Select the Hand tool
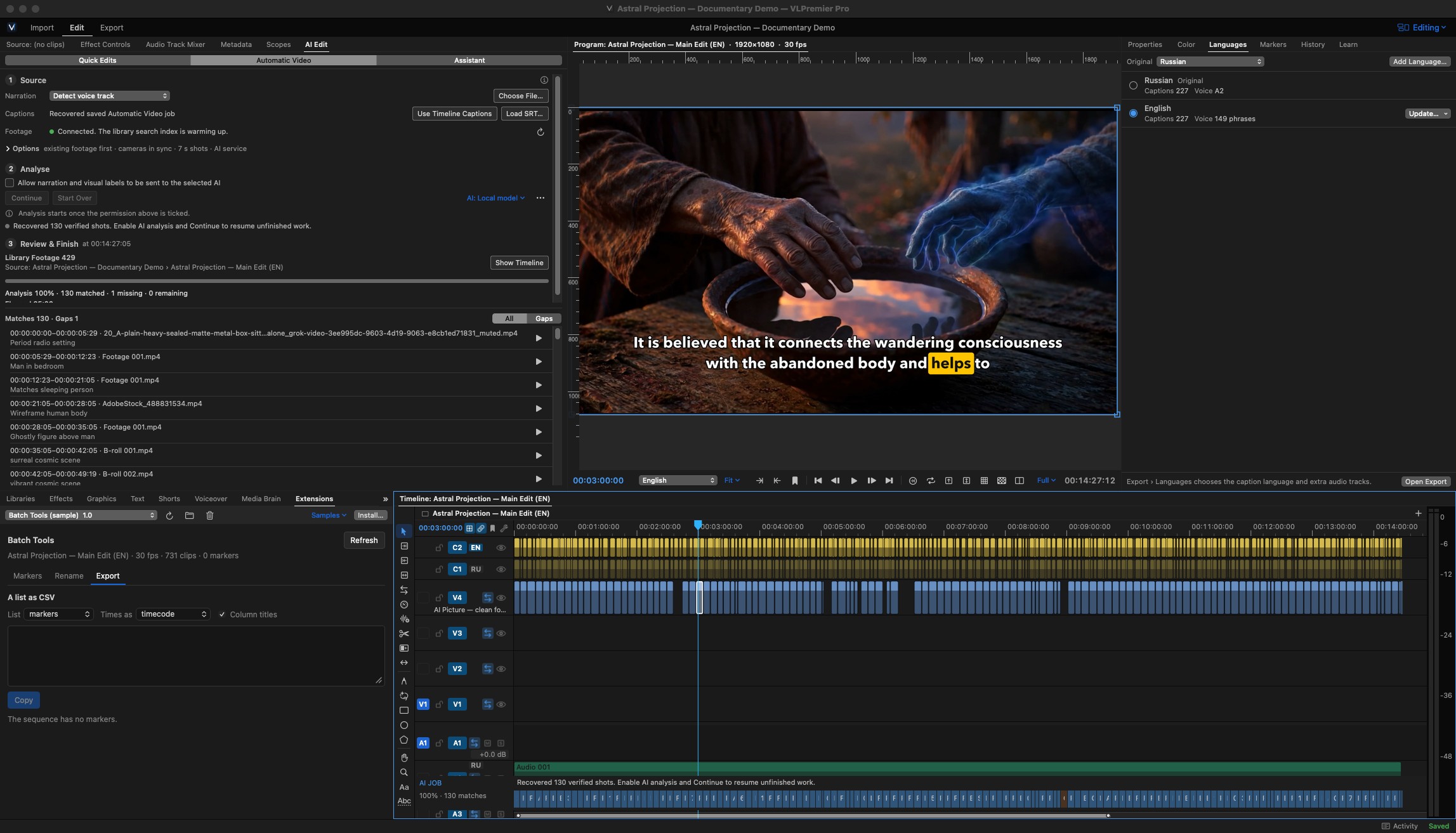This screenshot has width=1456, height=833. 403,758
